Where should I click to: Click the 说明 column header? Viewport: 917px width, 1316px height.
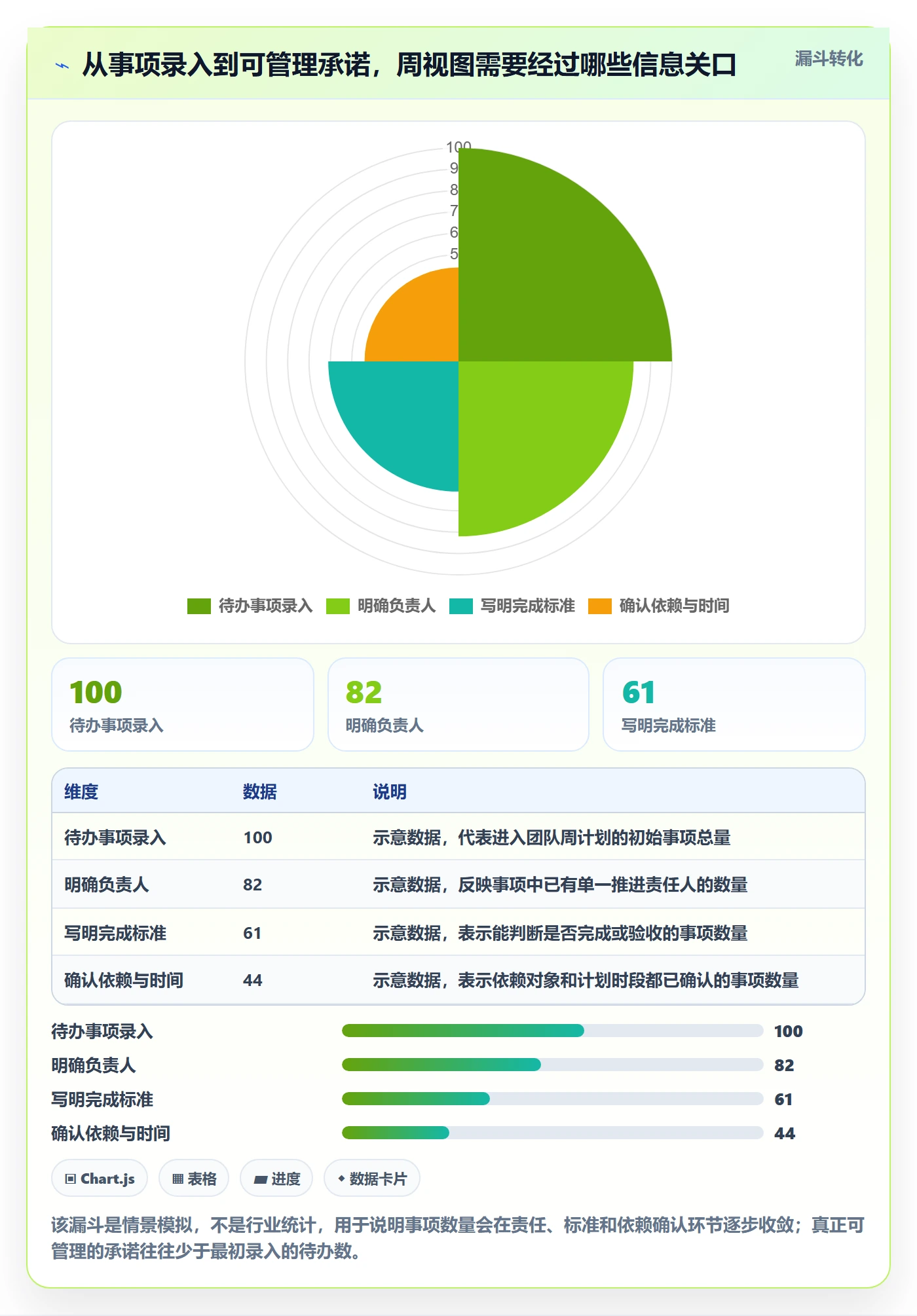pyautogui.click(x=390, y=792)
